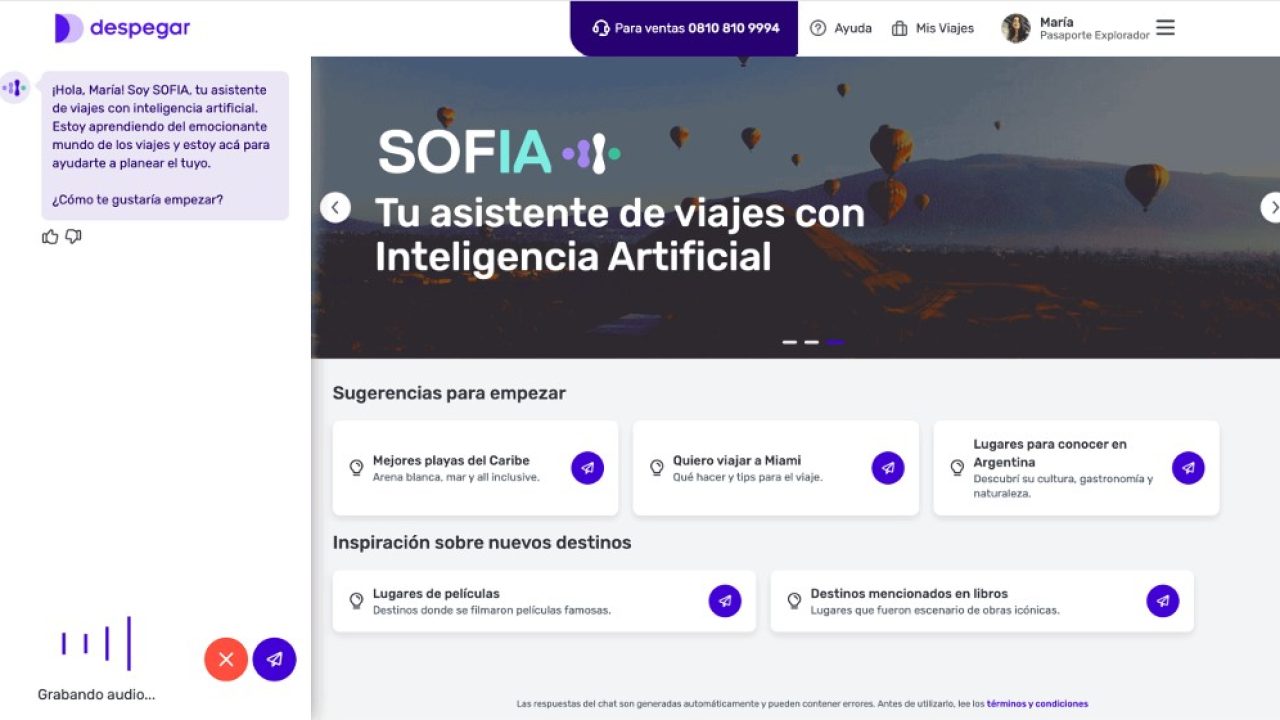Click the thumbs down feedback icon
The height and width of the screenshot is (720, 1280).
(x=73, y=237)
